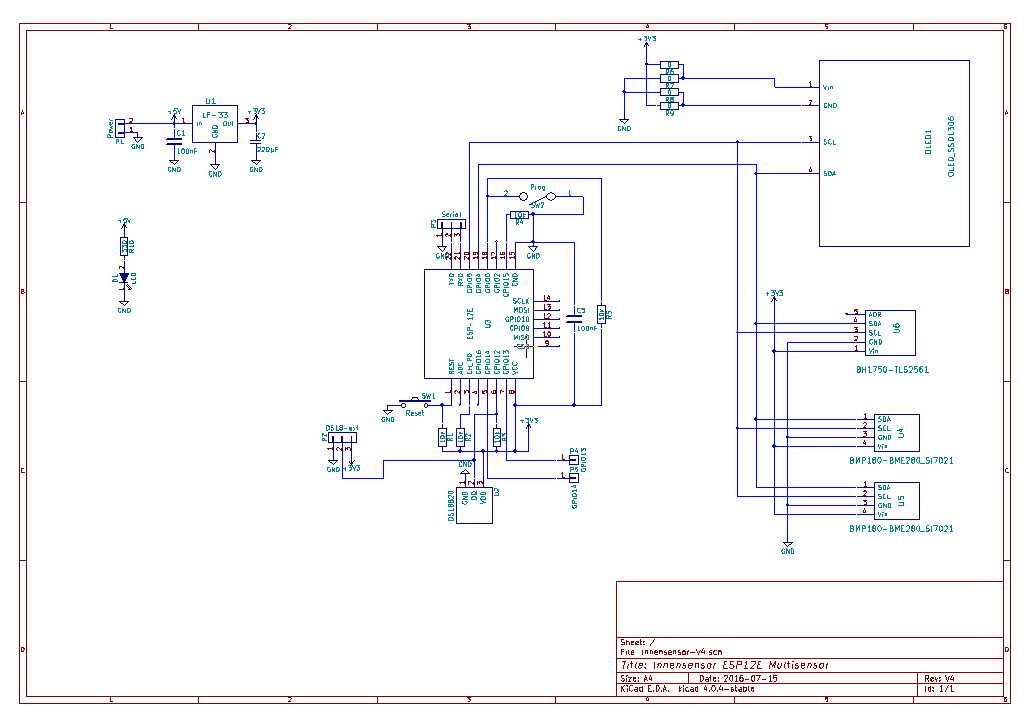
Task: Click the date '2016-07-15' in title block
Action: pos(751,679)
